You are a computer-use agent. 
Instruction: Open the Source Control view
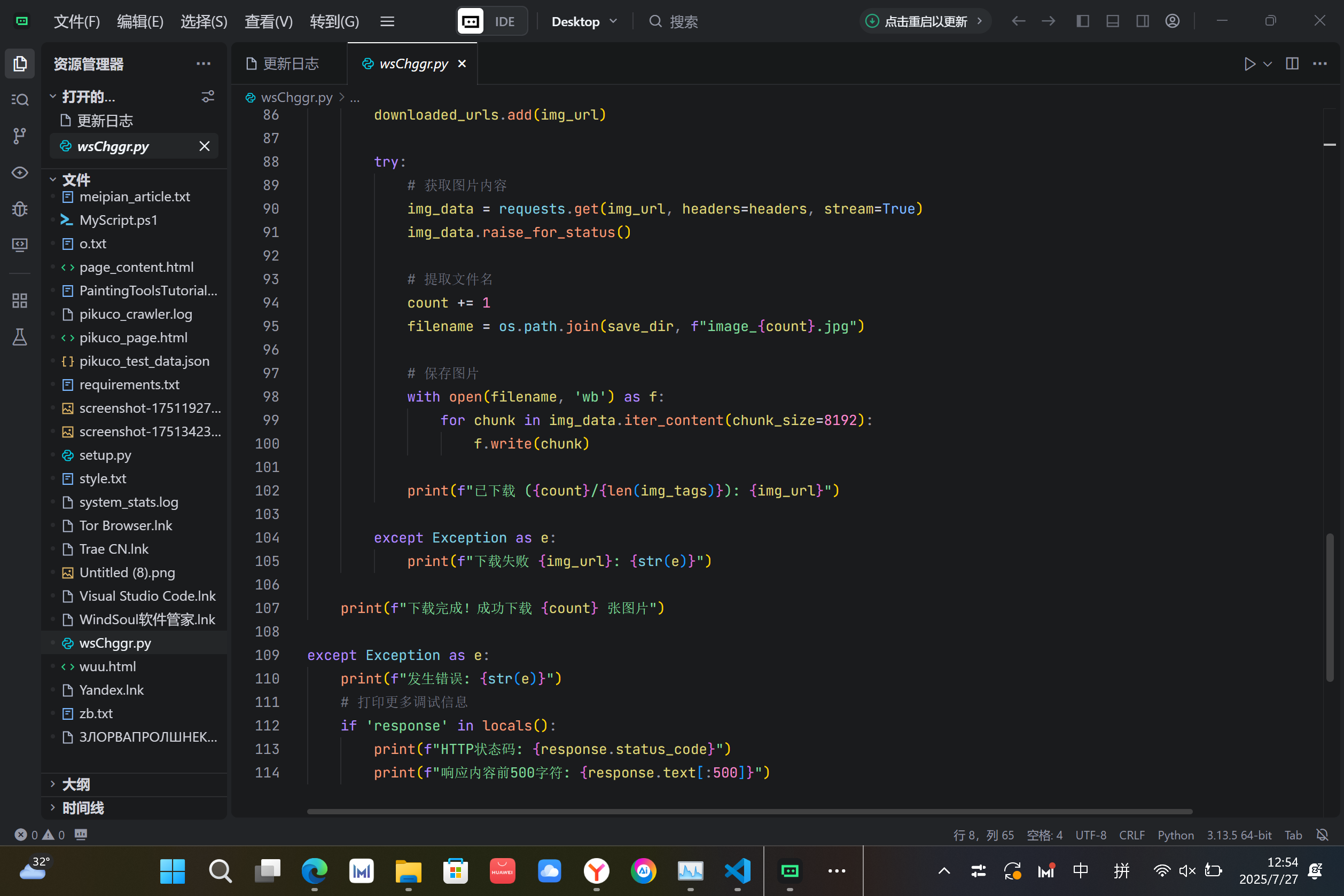20,136
